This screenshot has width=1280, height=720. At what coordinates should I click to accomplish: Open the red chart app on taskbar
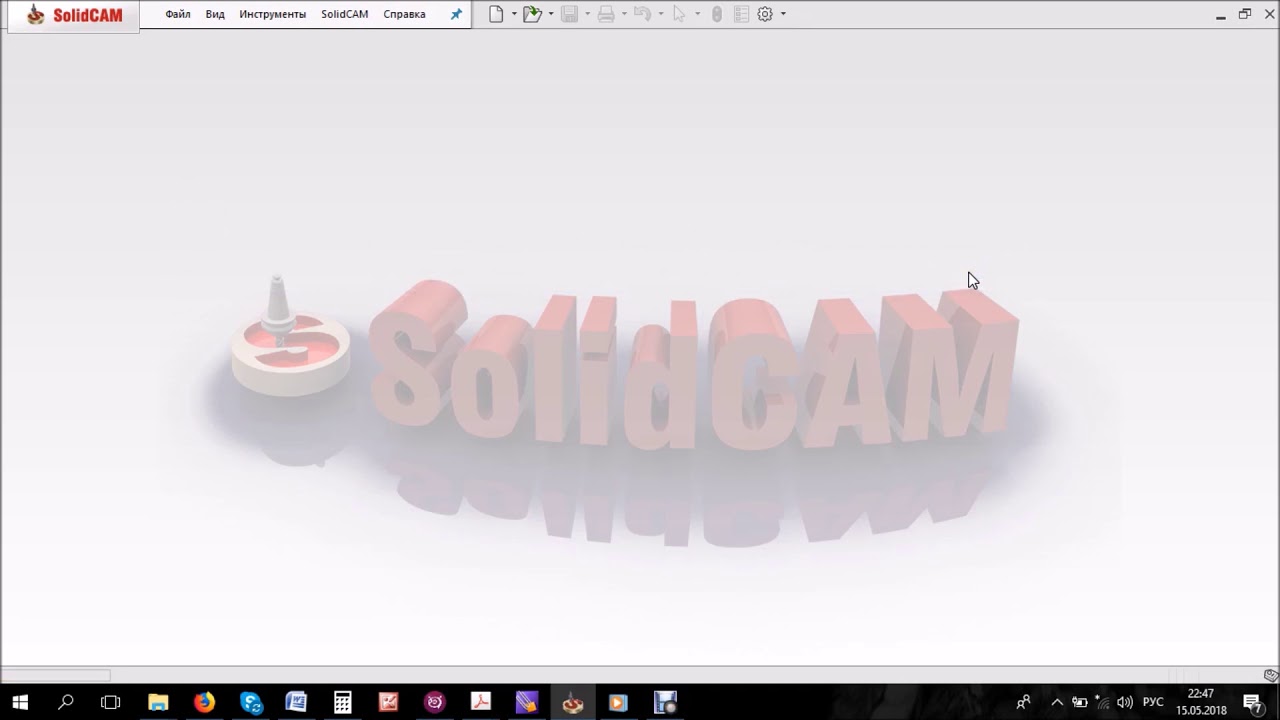click(388, 702)
